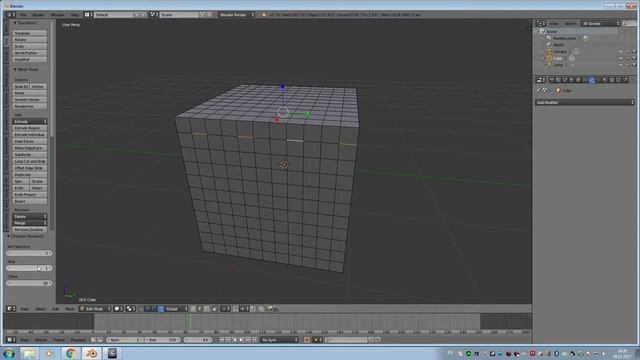
Task: Open the Render menu in top bar
Action: coord(39,15)
